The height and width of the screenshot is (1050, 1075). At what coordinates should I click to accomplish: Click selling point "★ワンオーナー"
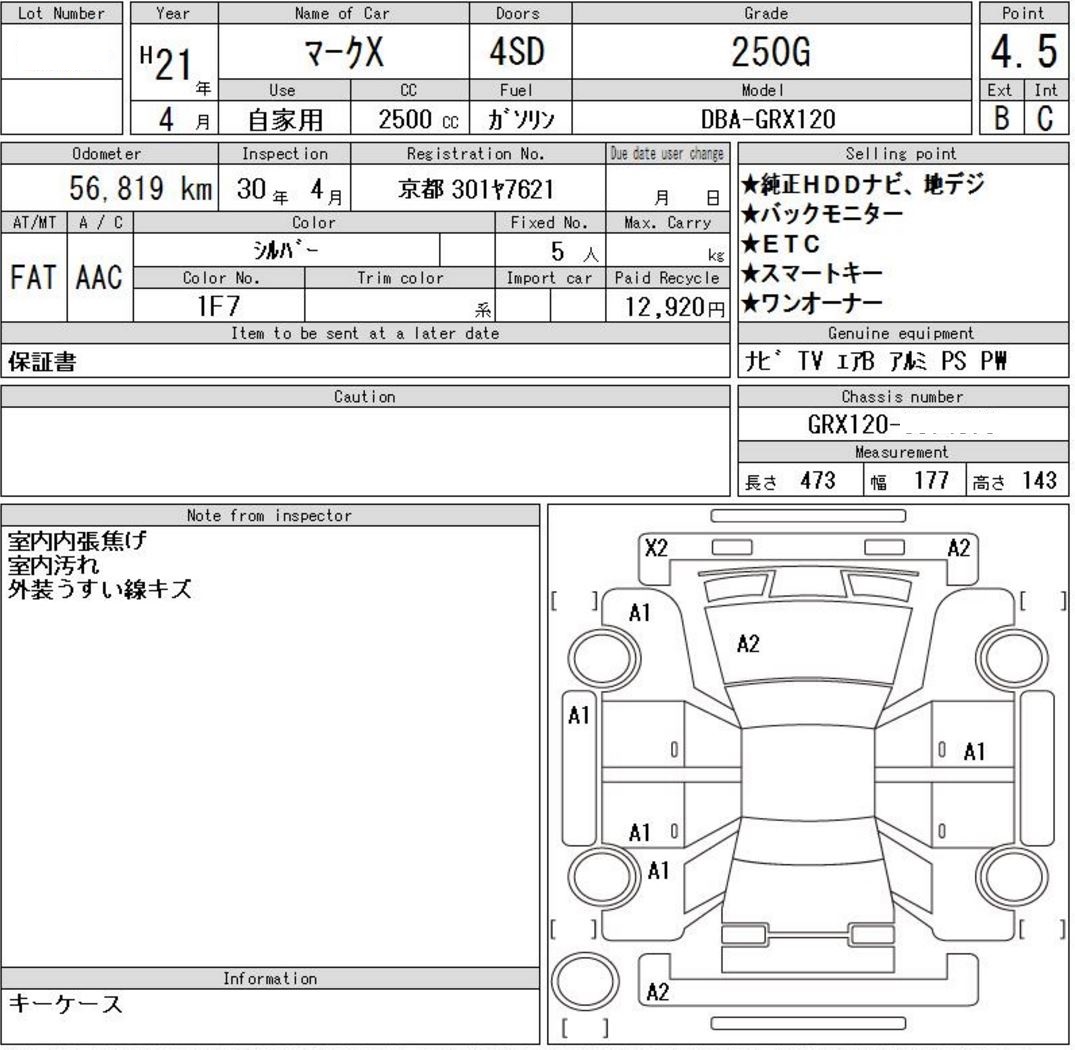(812, 302)
